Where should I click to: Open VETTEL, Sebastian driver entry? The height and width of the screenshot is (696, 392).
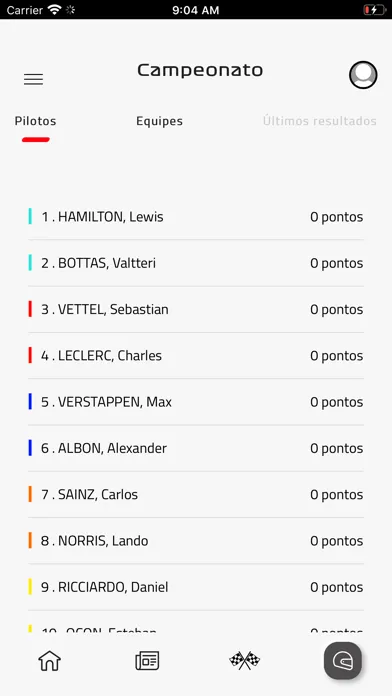click(x=196, y=309)
